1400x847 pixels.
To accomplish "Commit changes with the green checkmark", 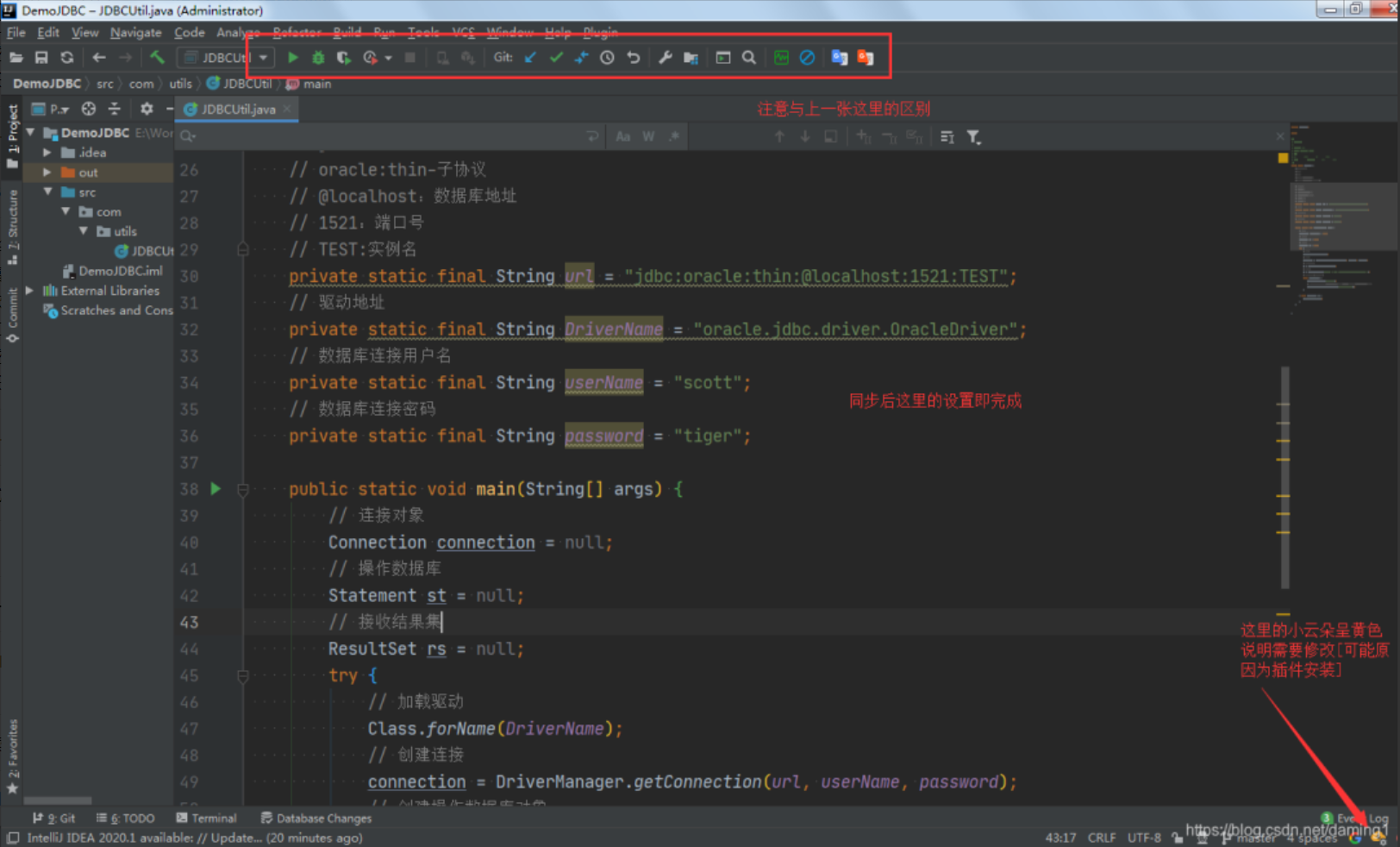I will tap(556, 58).
